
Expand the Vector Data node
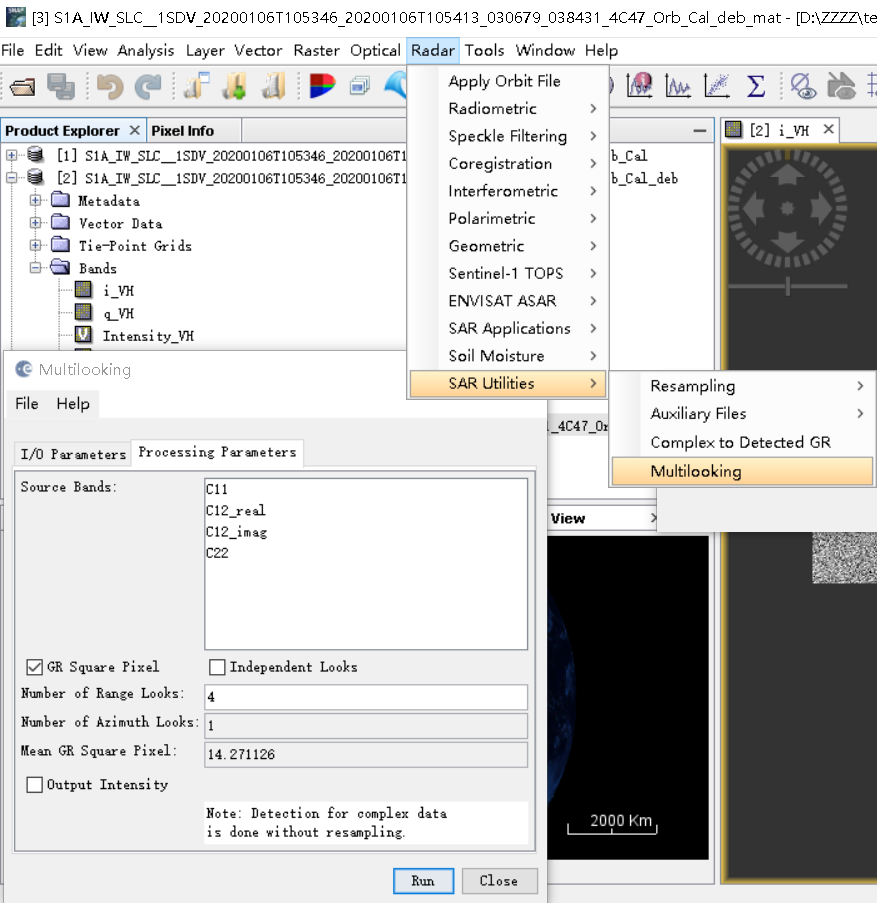click(36, 223)
